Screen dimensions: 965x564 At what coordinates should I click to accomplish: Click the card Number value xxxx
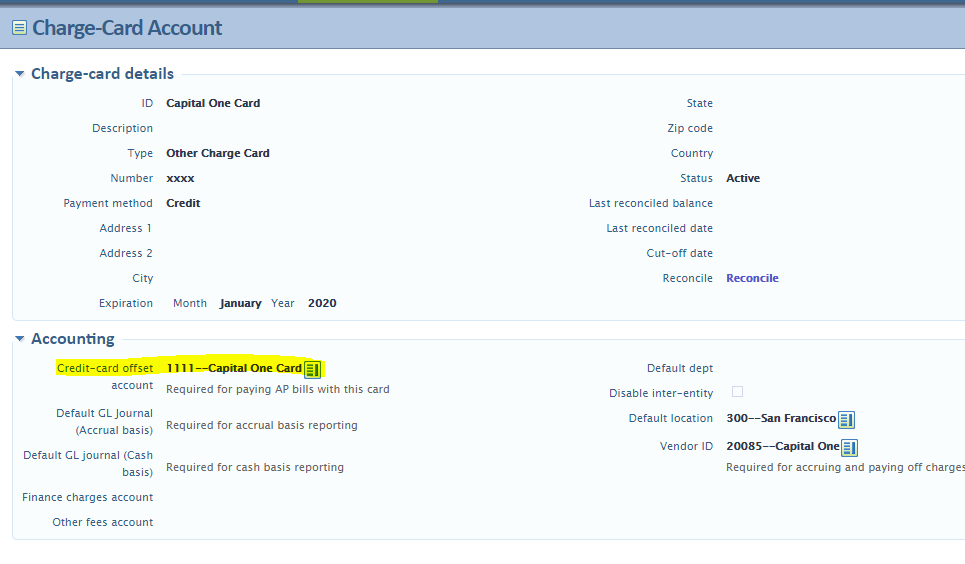point(180,179)
